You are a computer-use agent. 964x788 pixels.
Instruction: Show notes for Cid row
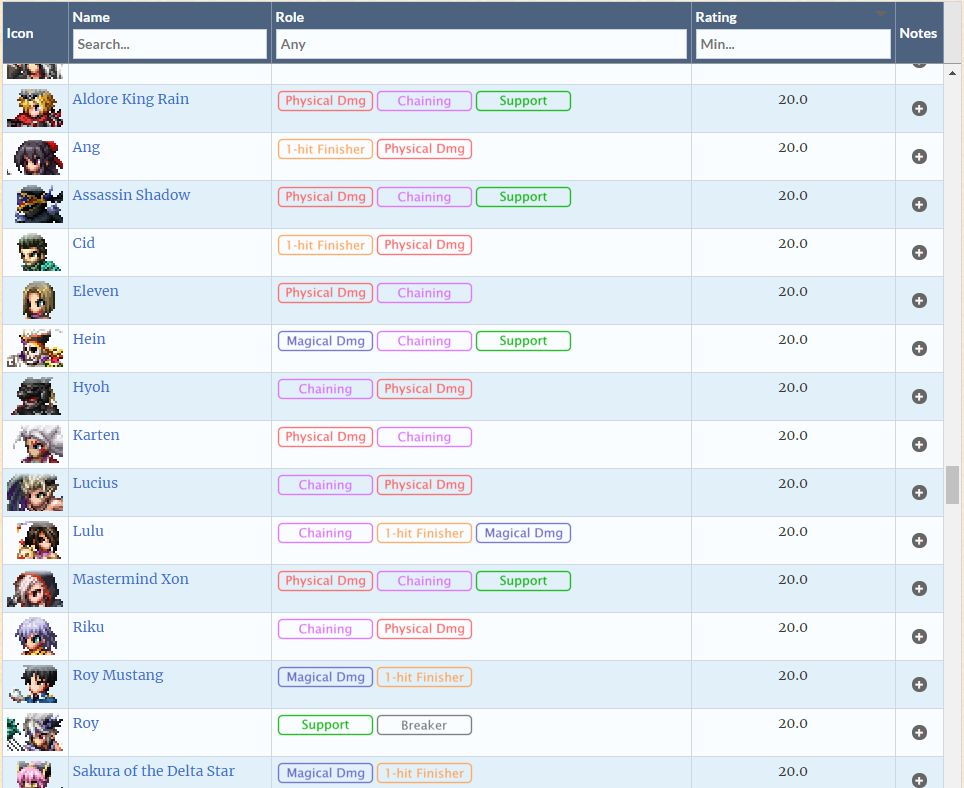tap(919, 253)
